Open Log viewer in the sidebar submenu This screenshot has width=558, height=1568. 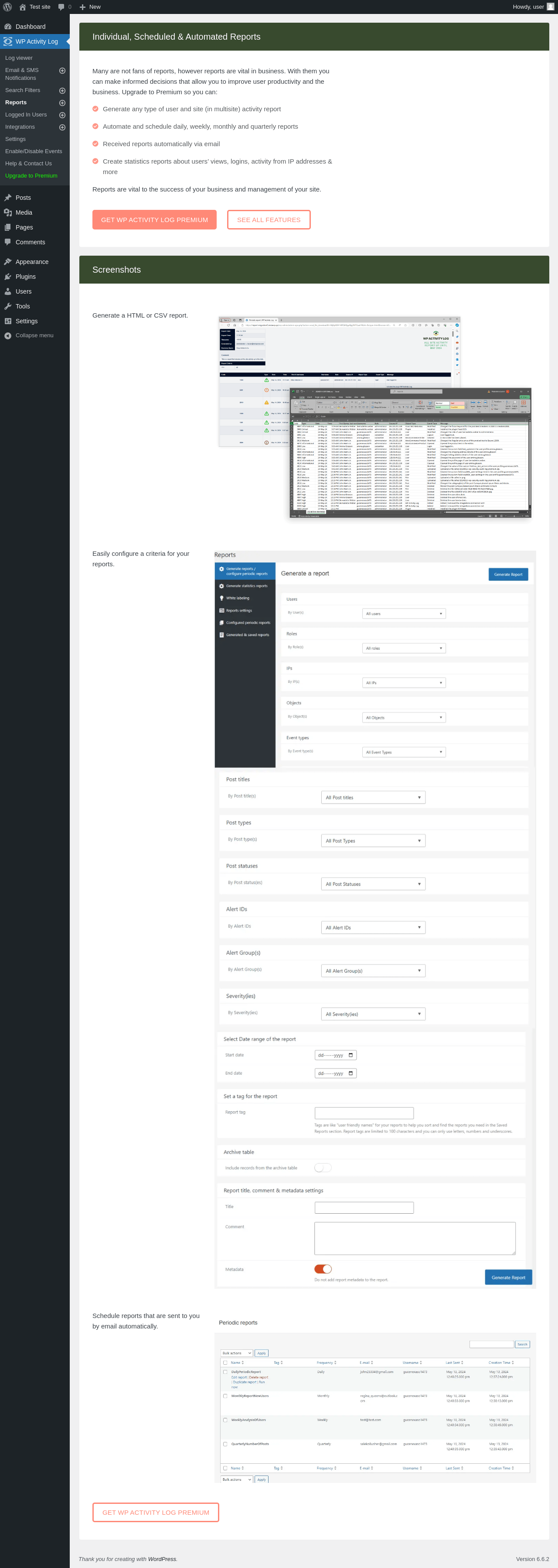[x=19, y=58]
